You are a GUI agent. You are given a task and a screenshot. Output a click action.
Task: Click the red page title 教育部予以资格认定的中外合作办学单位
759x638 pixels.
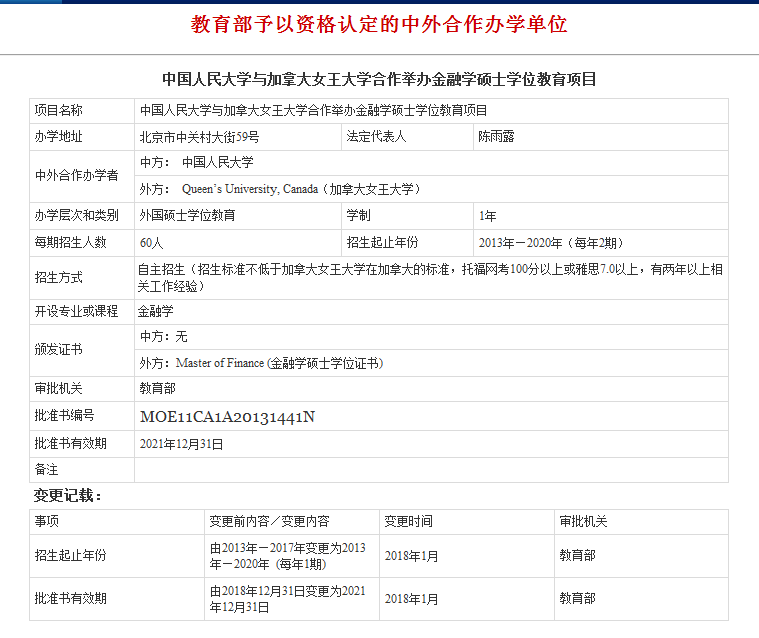tap(379, 24)
